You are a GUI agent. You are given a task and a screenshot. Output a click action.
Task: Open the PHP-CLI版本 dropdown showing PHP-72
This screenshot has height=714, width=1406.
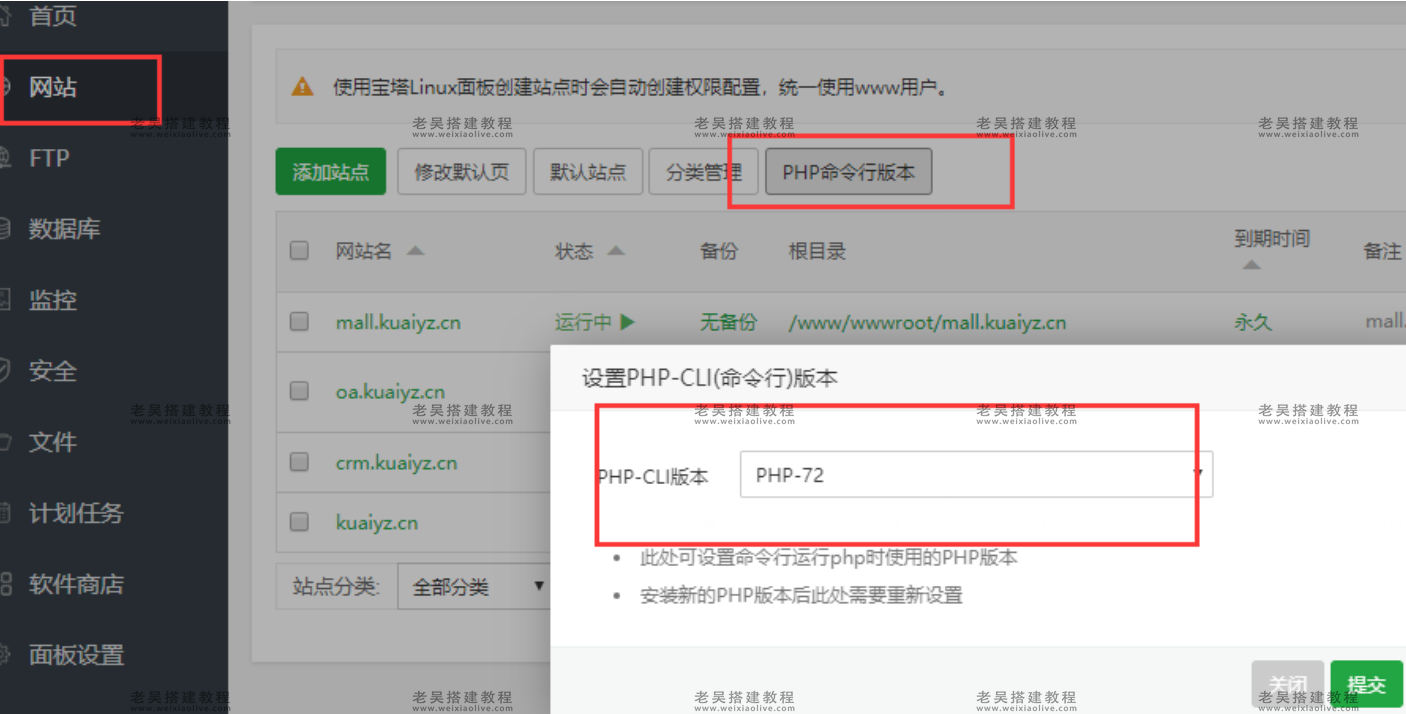pyautogui.click(x=975, y=473)
